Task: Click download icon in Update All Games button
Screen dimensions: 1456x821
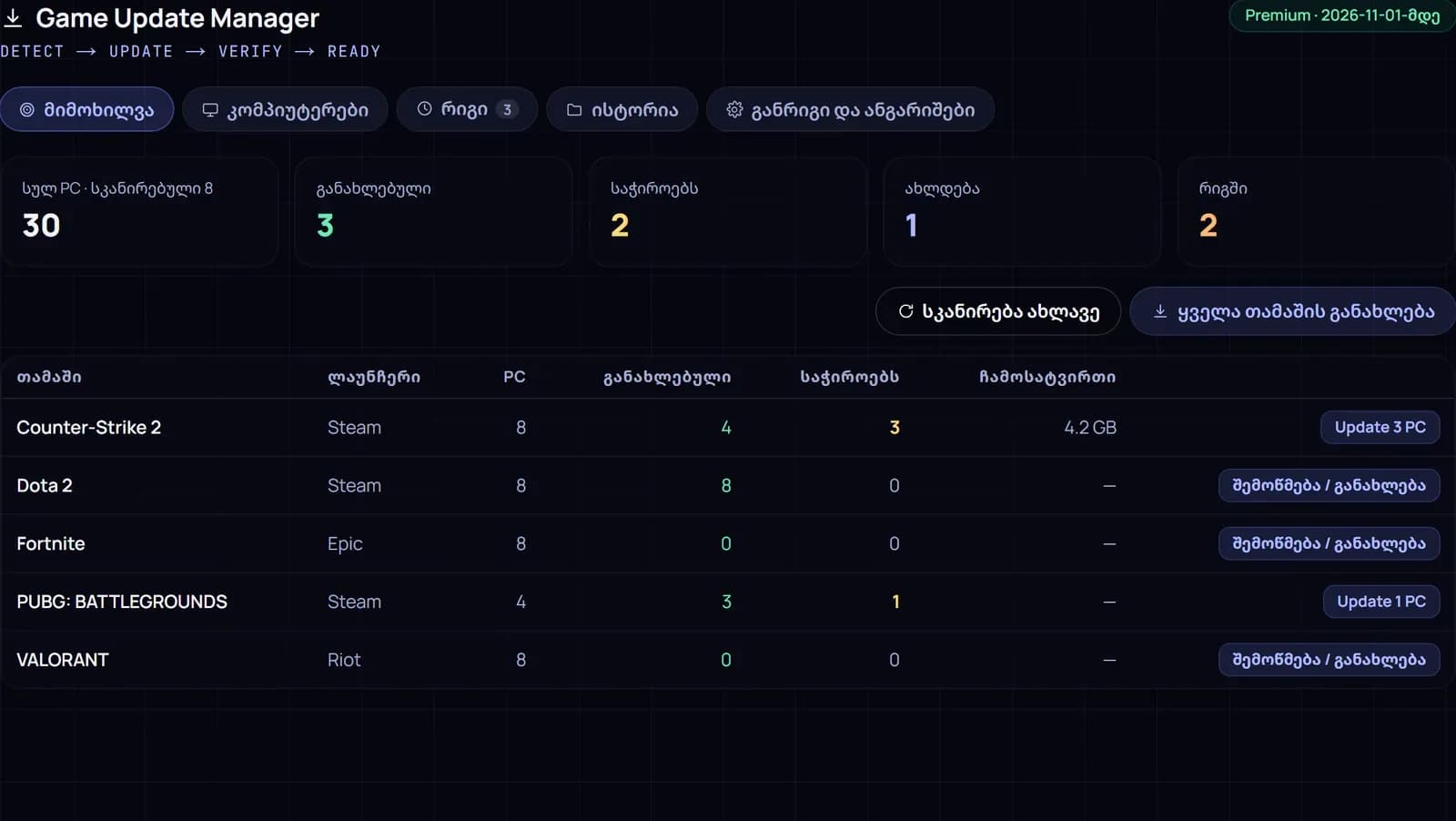Action: click(x=1160, y=311)
